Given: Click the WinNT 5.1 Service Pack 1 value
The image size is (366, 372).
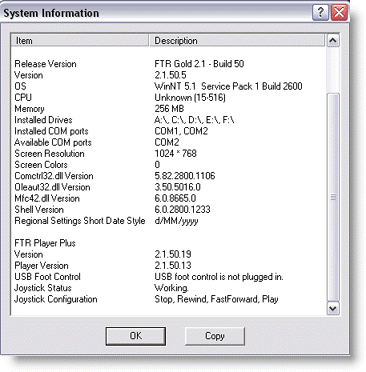Looking at the screenshot, I should point(228,86).
